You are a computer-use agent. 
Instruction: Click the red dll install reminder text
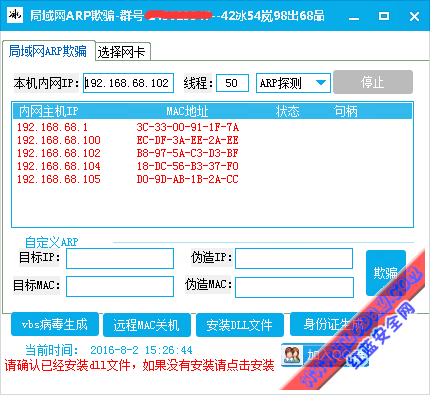[139, 366]
